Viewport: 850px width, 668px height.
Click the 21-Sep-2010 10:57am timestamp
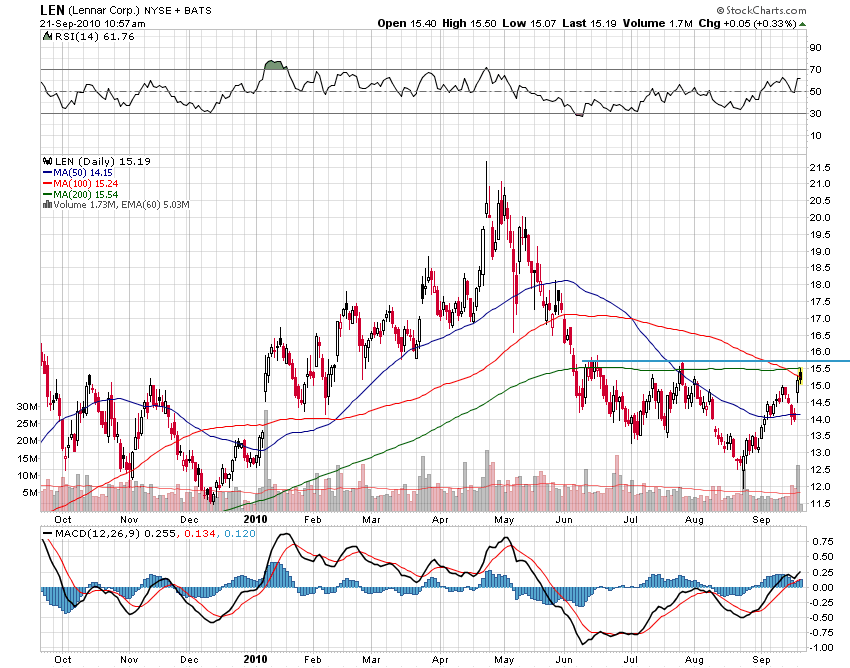point(93,23)
